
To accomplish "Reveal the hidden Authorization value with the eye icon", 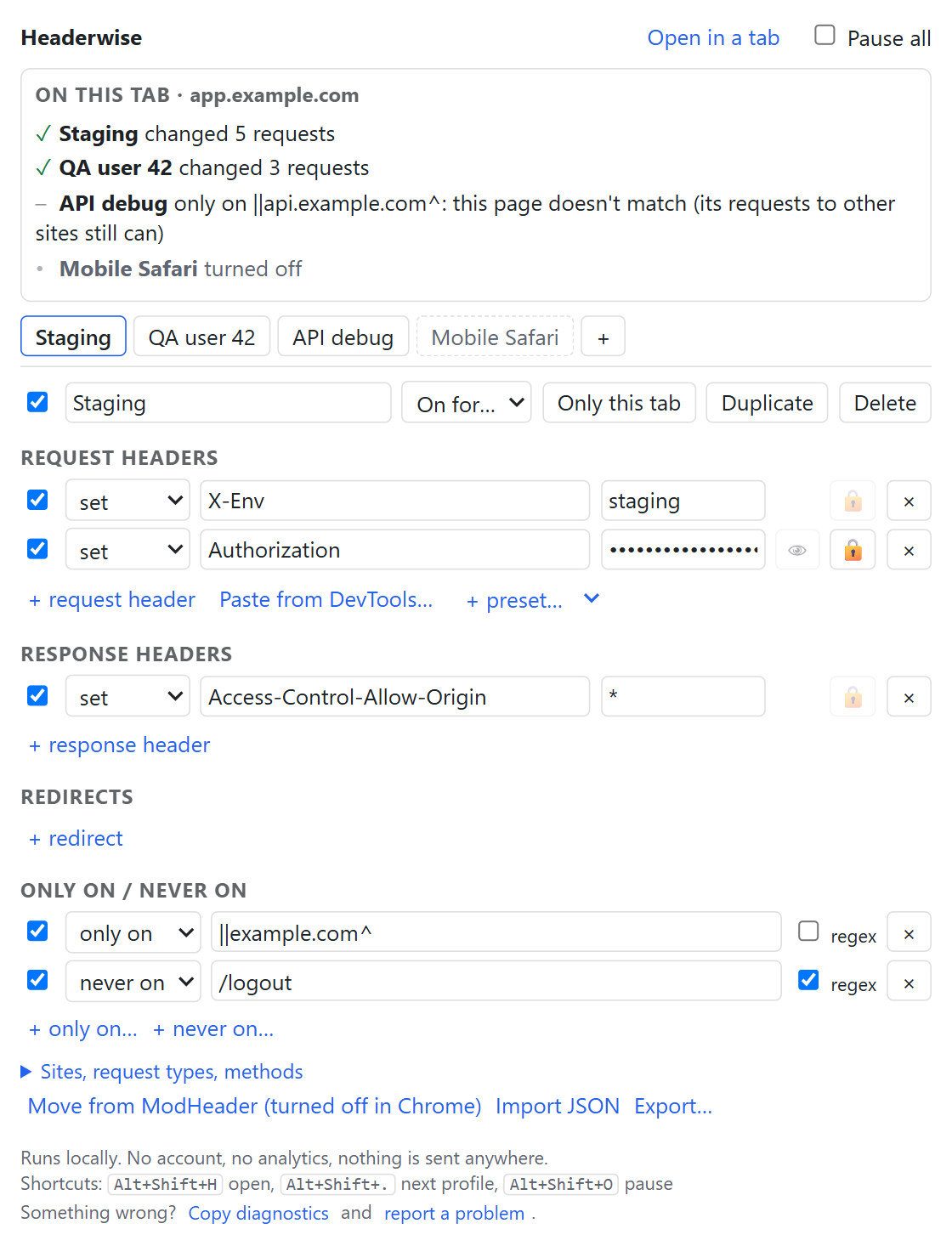I will tap(797, 550).
